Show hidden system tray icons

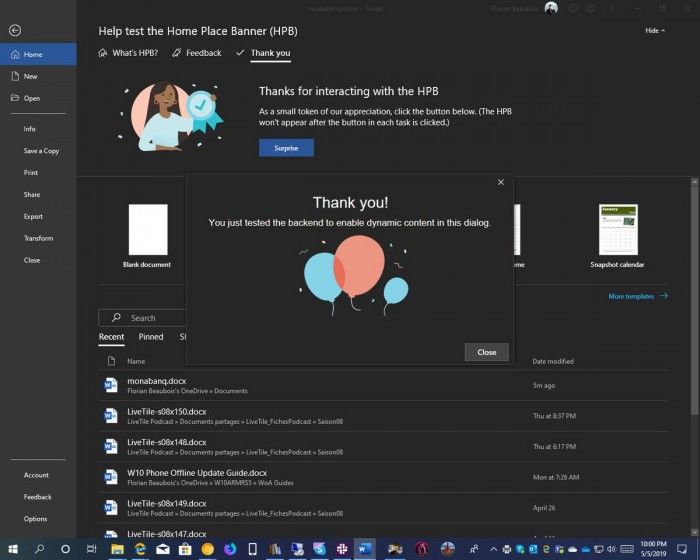pos(494,549)
